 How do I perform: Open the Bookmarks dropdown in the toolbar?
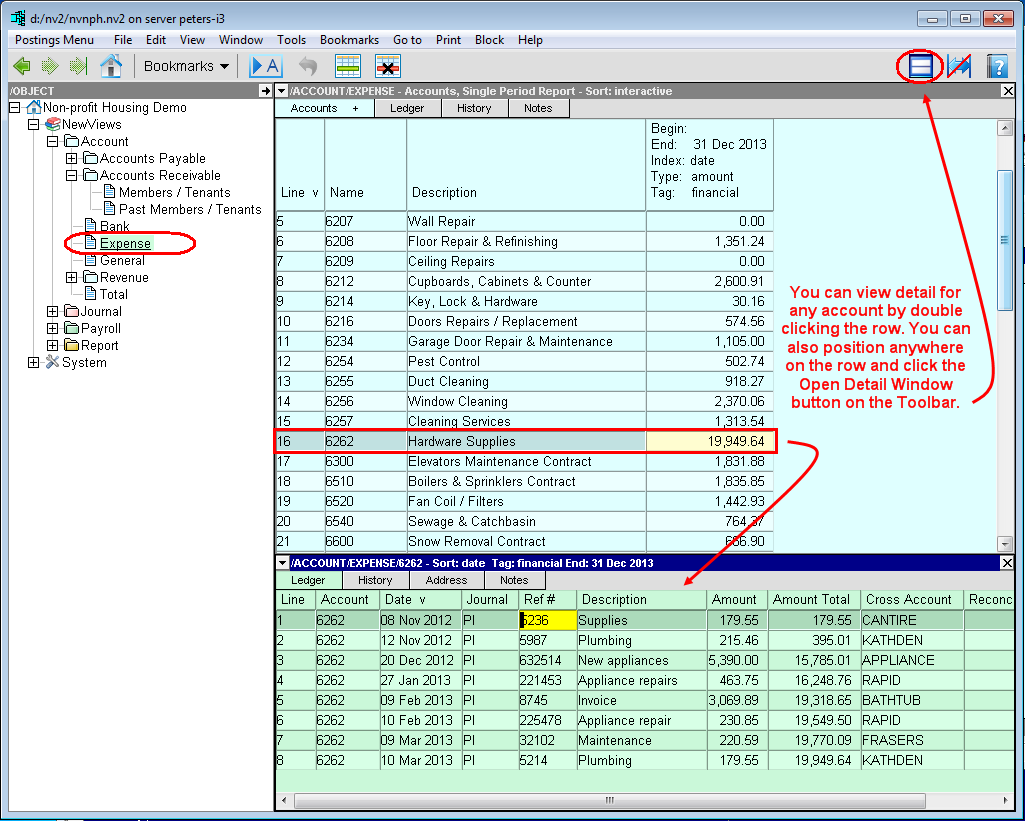[186, 66]
